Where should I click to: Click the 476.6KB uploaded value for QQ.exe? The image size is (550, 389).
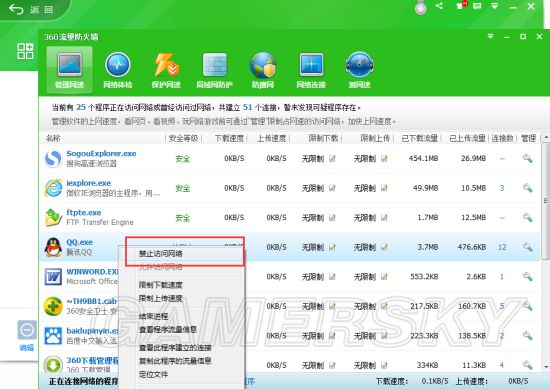coord(471,247)
